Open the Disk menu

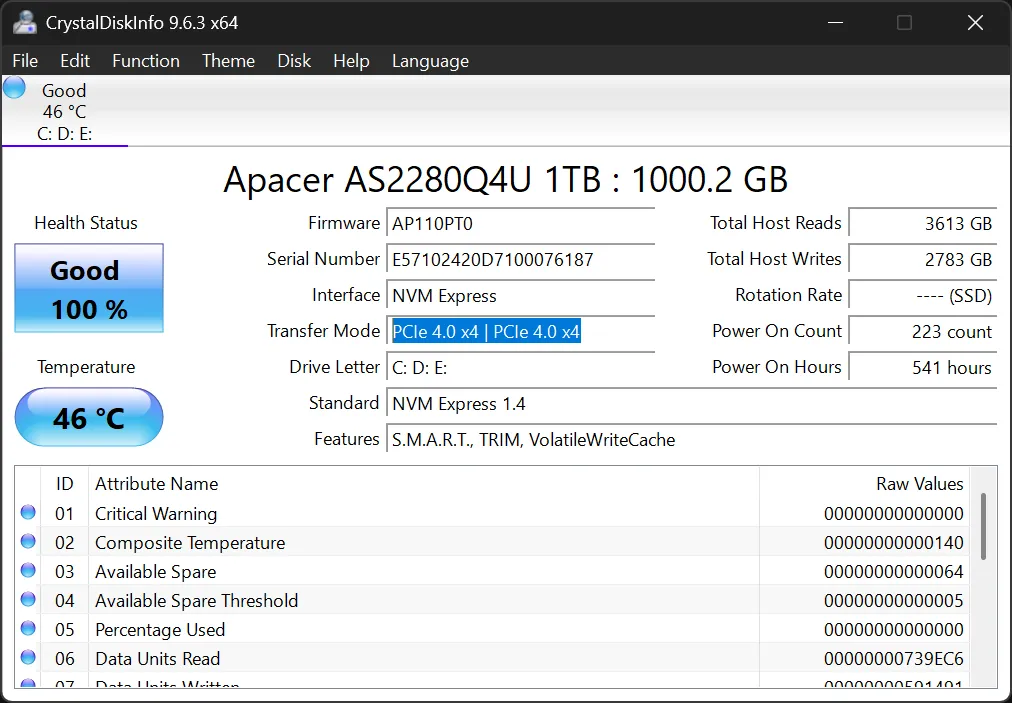tap(294, 61)
